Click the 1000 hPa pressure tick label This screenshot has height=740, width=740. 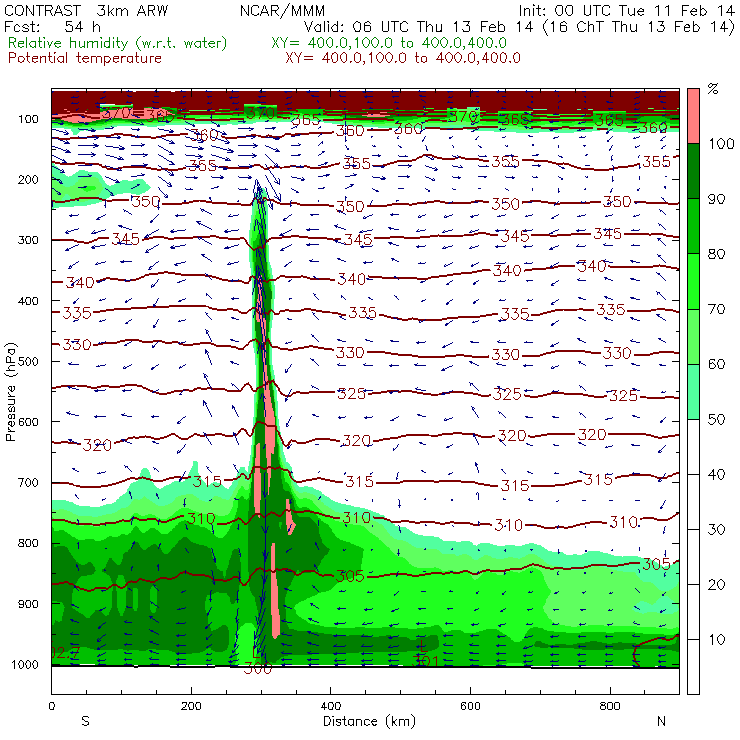(x=25, y=664)
